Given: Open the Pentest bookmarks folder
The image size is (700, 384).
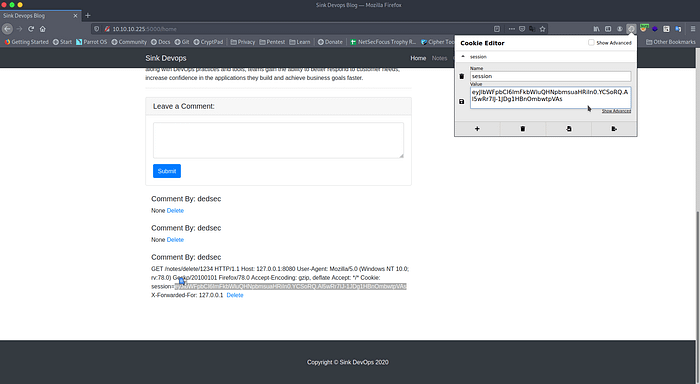Looking at the screenshot, I should click(x=272, y=42).
